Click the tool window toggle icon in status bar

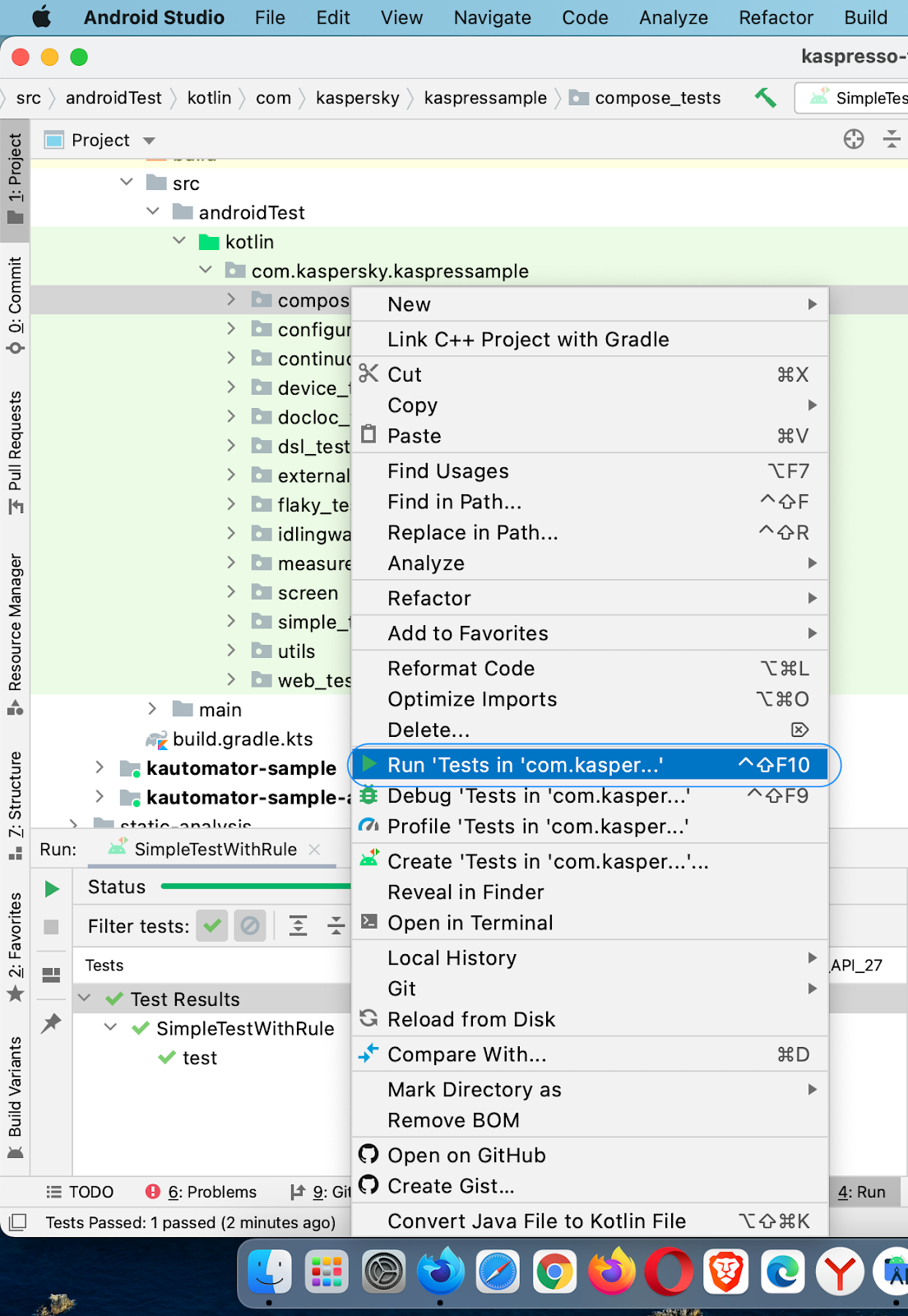[16, 1222]
